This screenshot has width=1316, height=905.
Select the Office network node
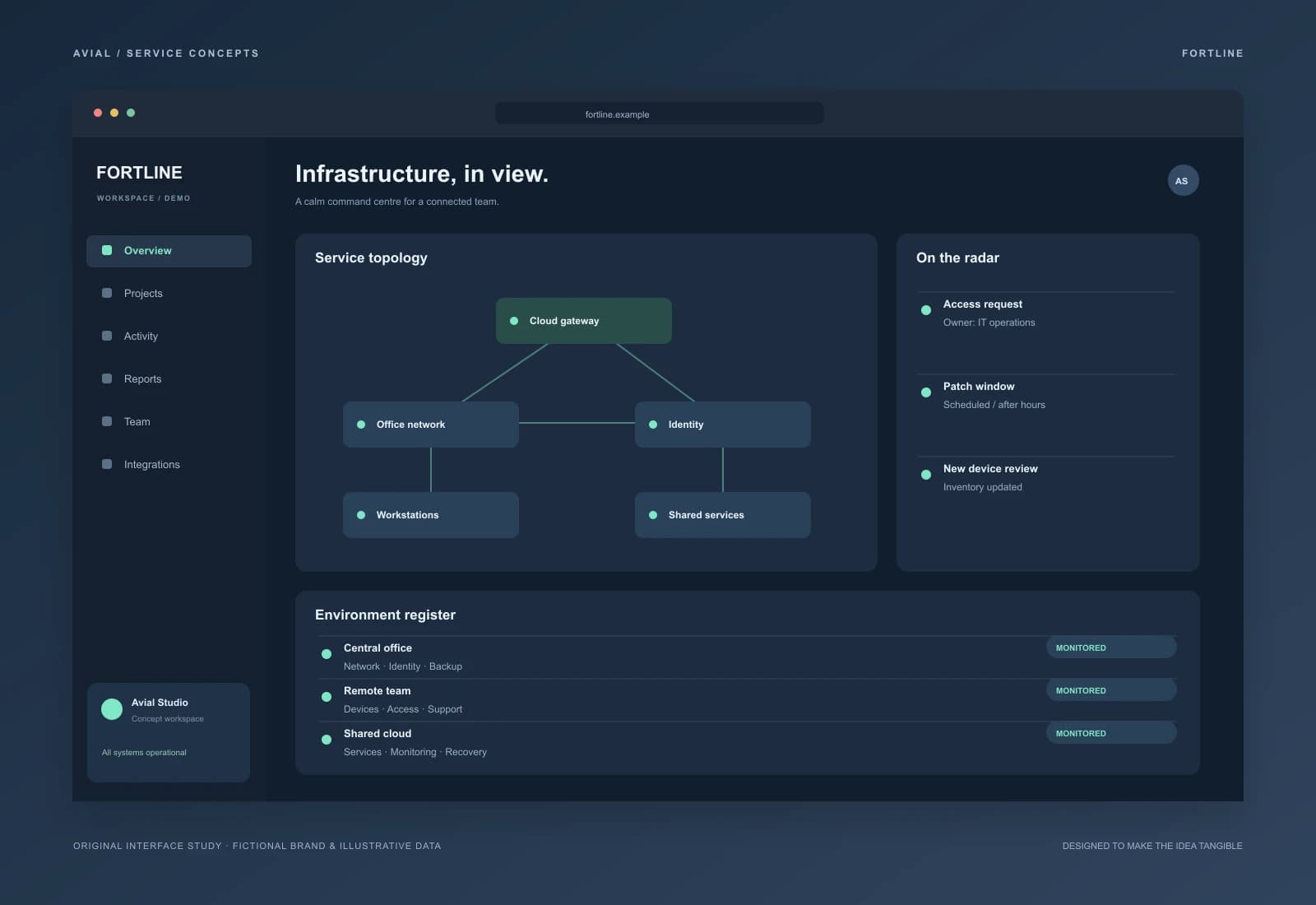pos(431,425)
